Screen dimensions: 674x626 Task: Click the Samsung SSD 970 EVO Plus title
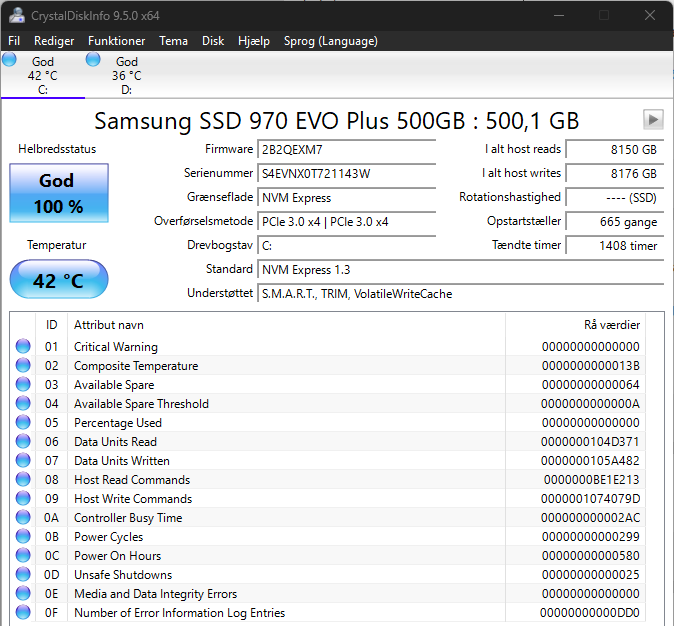[337, 121]
